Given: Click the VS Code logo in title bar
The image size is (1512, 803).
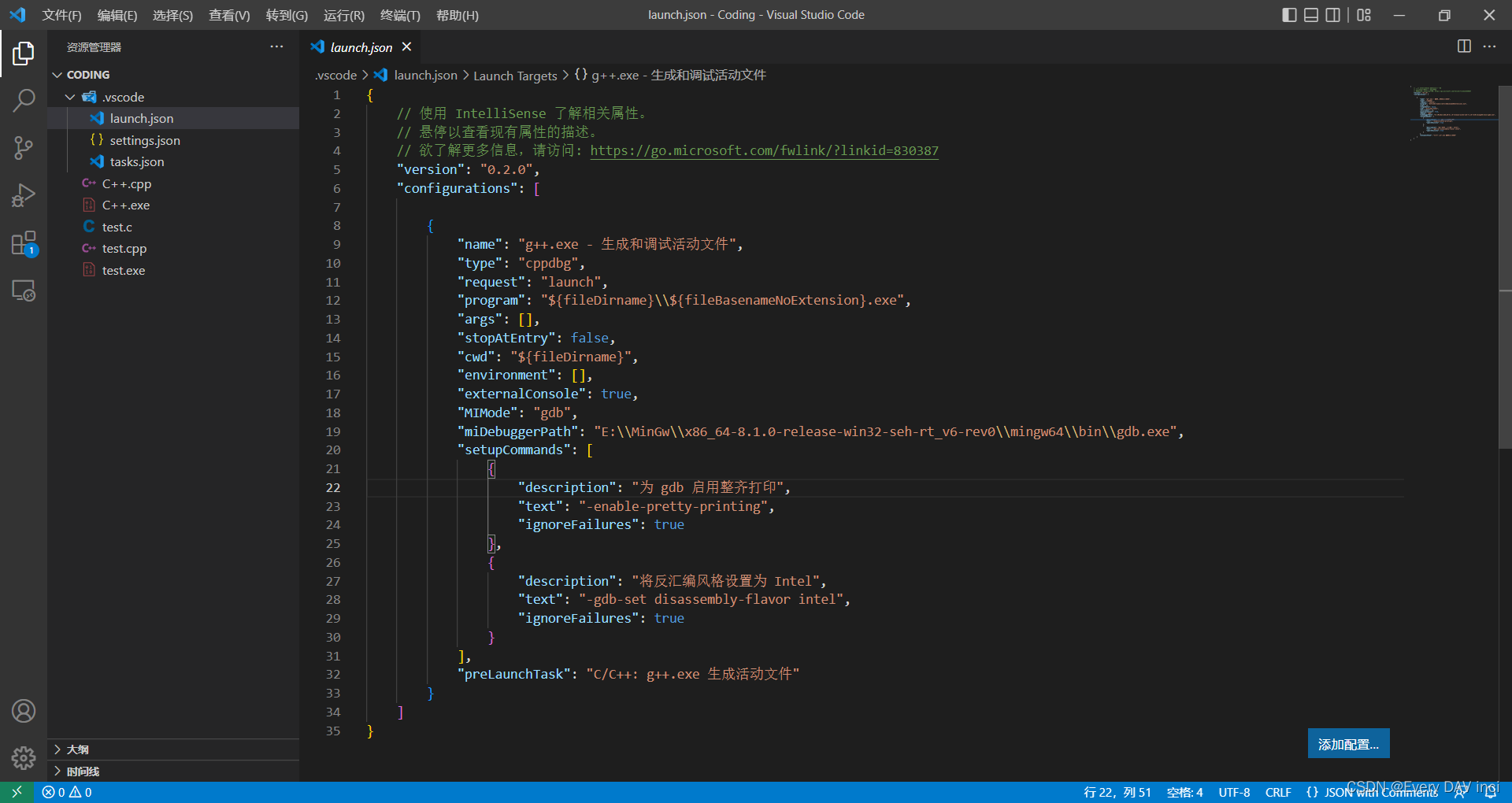Looking at the screenshot, I should (x=17, y=15).
